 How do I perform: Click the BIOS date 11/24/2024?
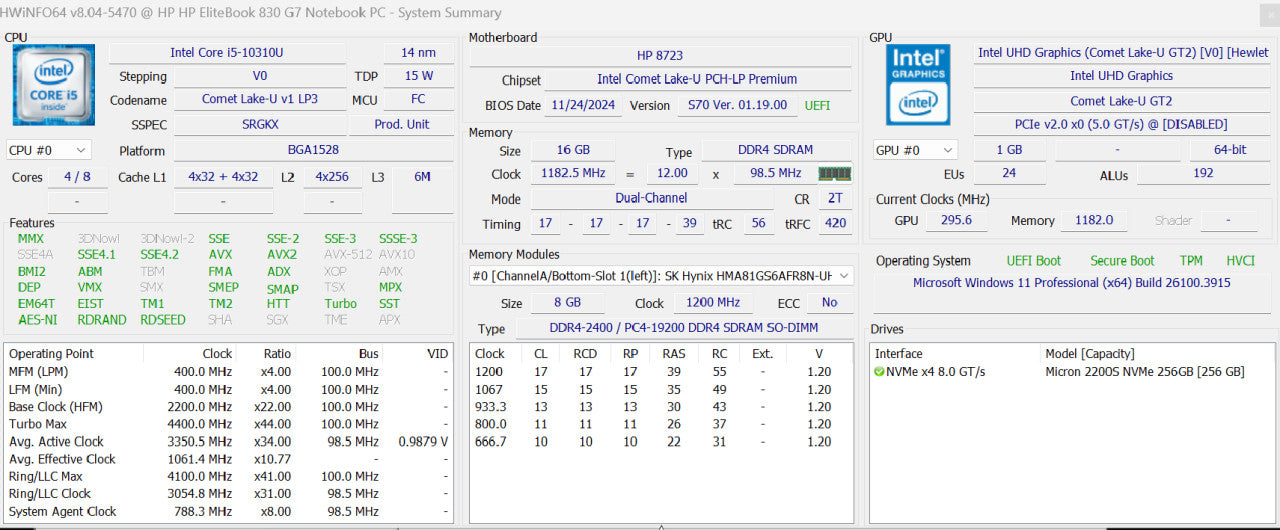[x=585, y=105]
